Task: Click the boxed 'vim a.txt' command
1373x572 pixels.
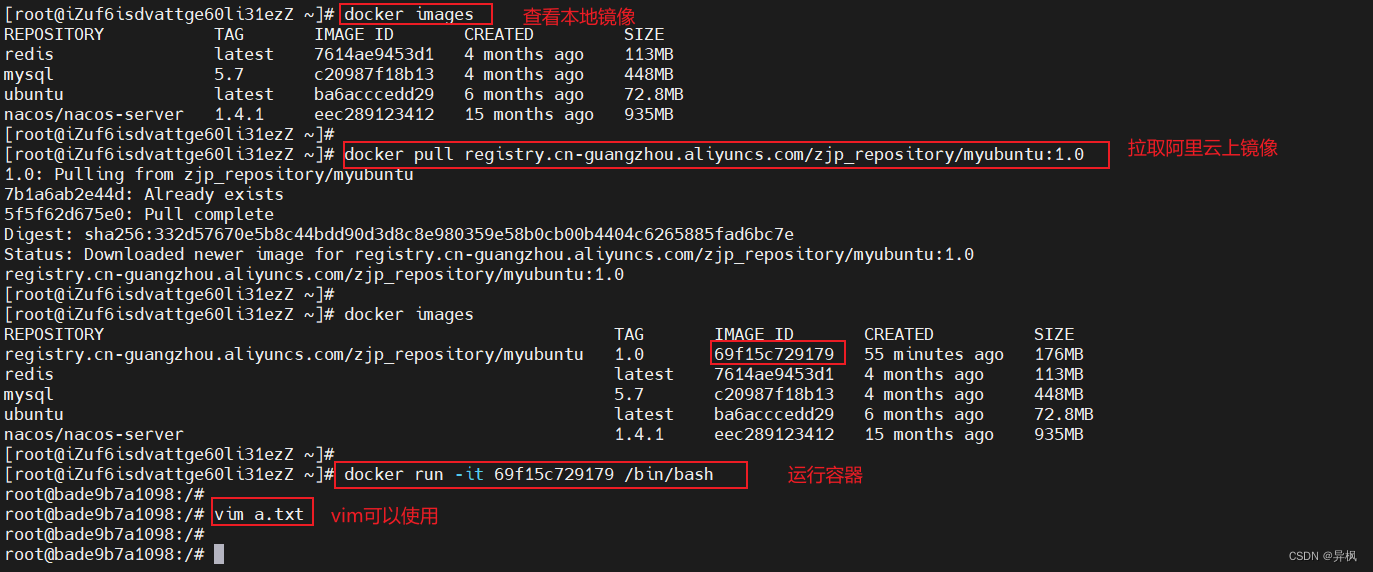Action: (x=259, y=514)
